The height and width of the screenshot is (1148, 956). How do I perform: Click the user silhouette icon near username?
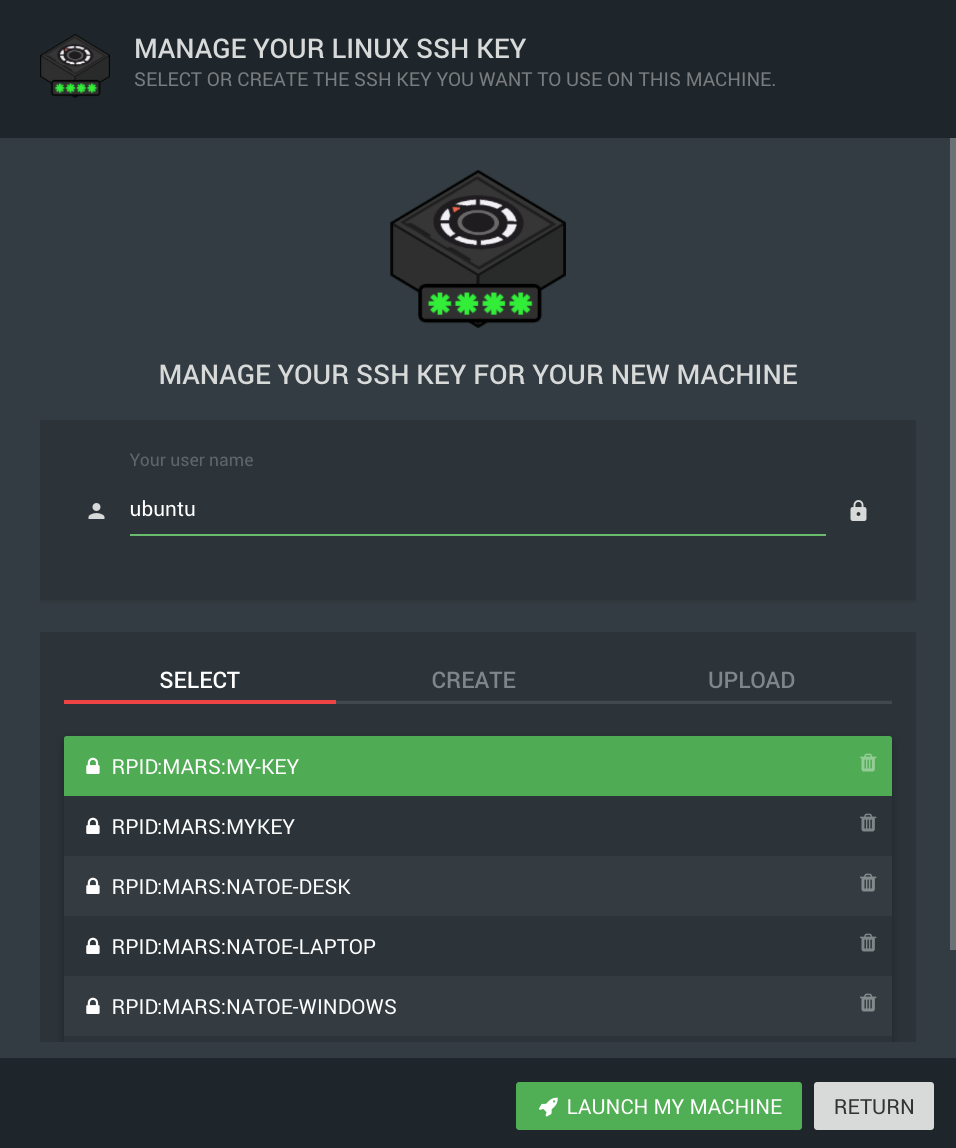(x=97, y=511)
